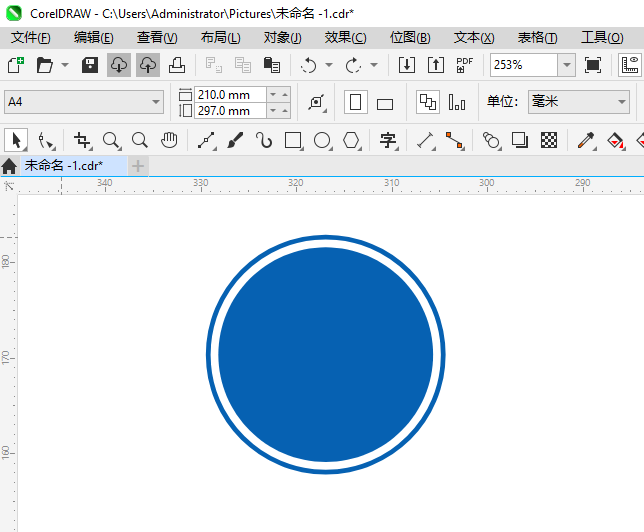The image size is (644, 532).
Task: Select the Text tool
Action: tap(388, 140)
